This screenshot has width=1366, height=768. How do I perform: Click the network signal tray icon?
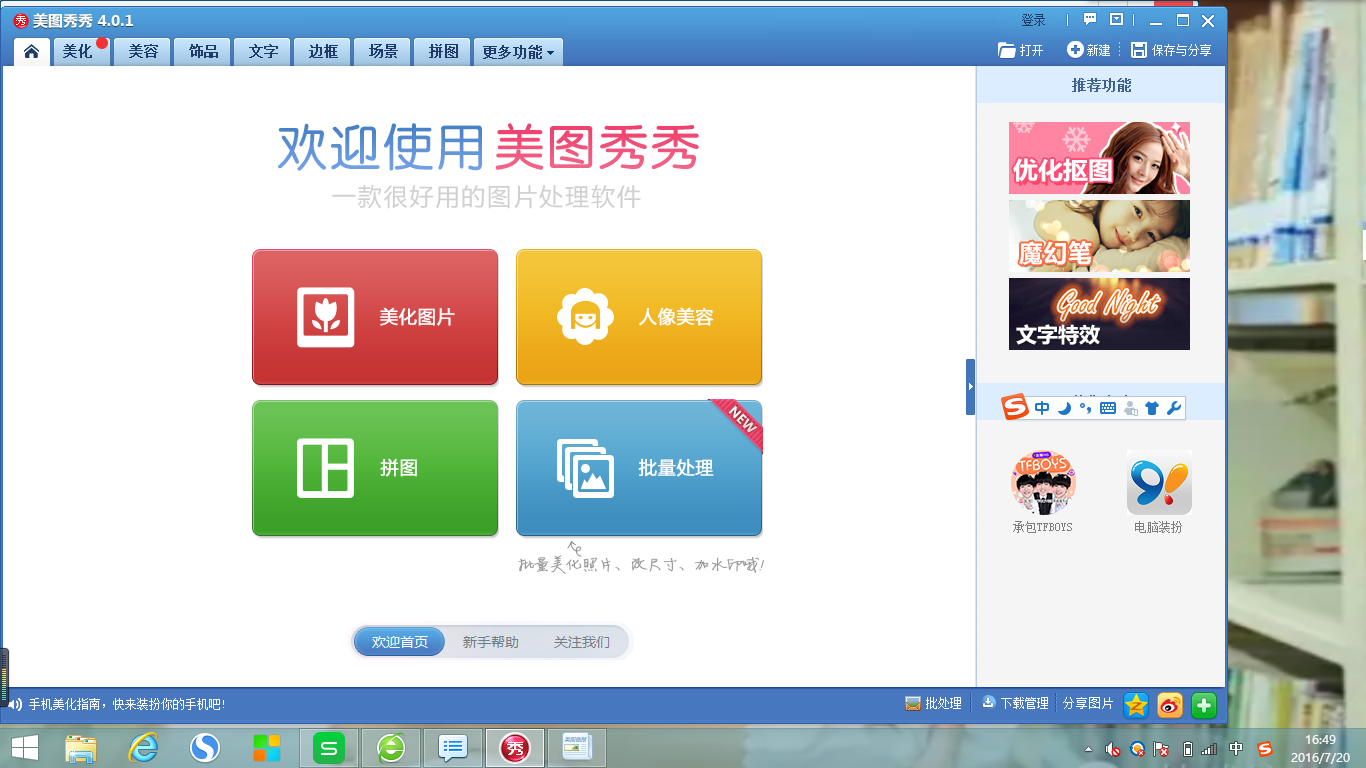pos(1210,749)
